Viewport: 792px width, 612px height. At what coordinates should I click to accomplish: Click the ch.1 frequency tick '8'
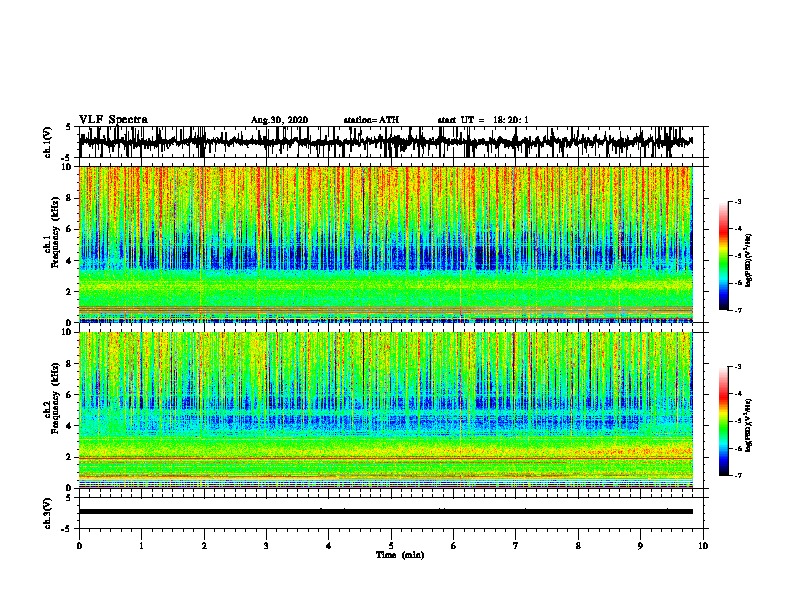click(71, 198)
